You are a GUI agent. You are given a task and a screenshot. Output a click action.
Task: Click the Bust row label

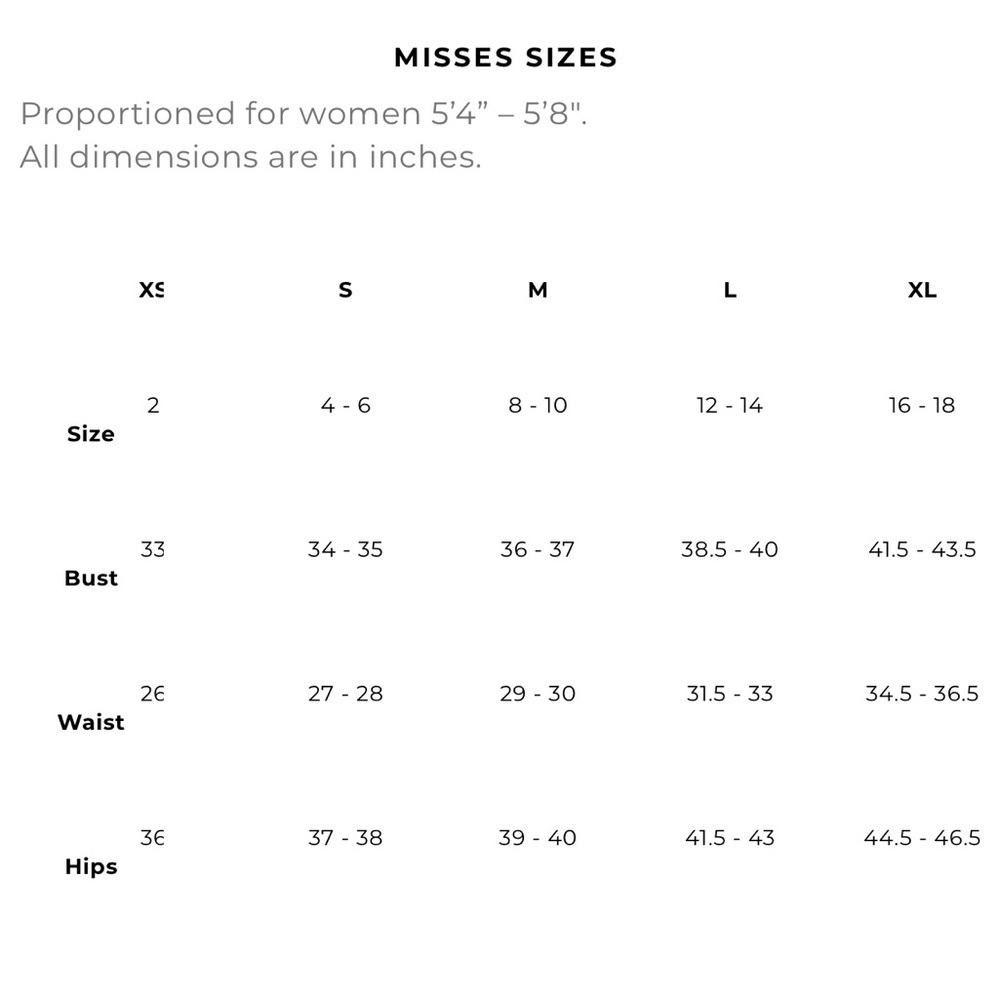pos(91,578)
